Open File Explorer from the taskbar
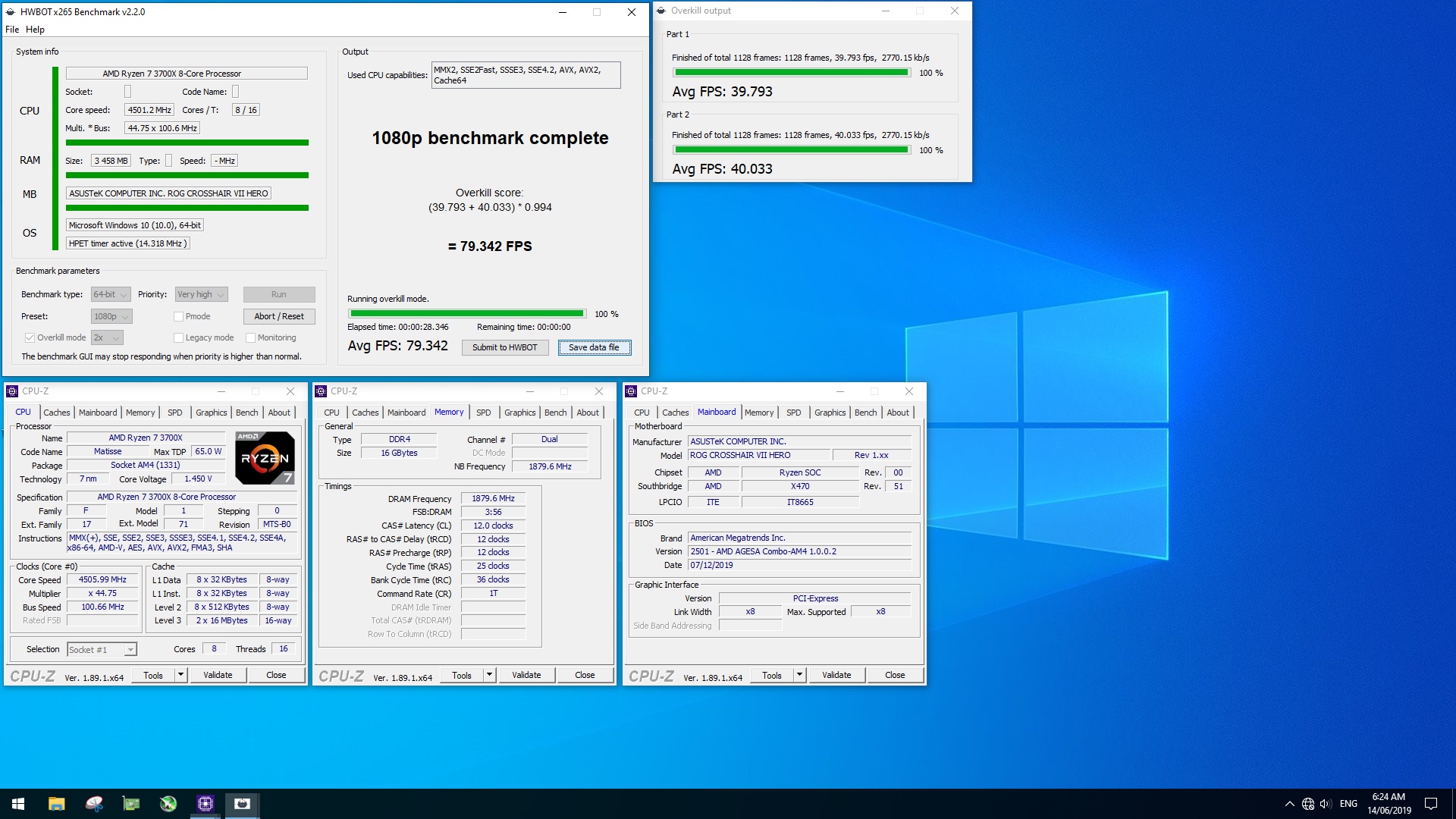The image size is (1456, 819). point(56,804)
